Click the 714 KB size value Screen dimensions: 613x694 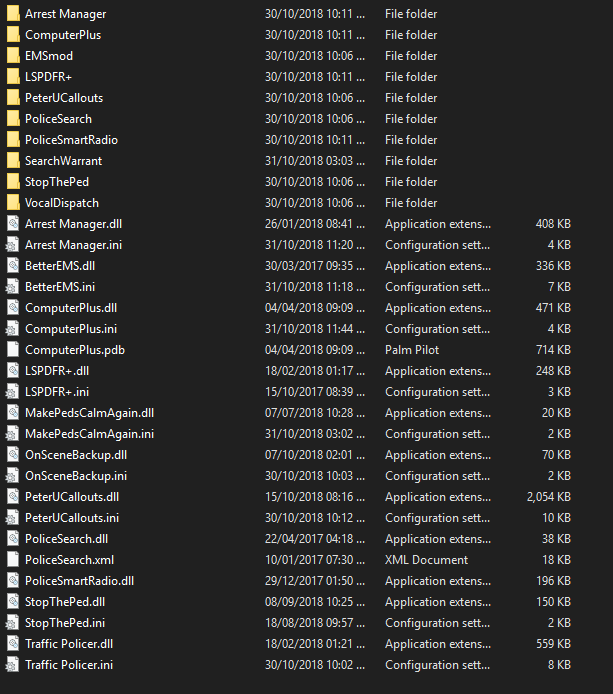(553, 350)
